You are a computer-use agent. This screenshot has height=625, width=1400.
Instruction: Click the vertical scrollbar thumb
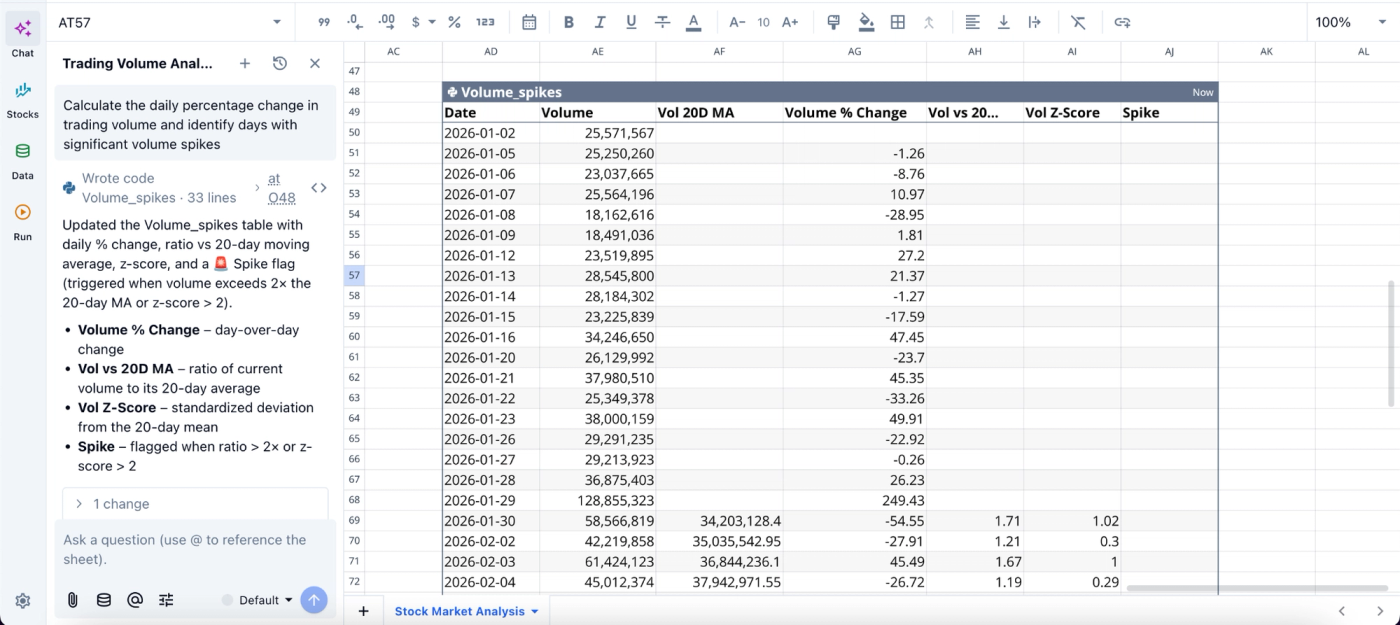(1392, 344)
